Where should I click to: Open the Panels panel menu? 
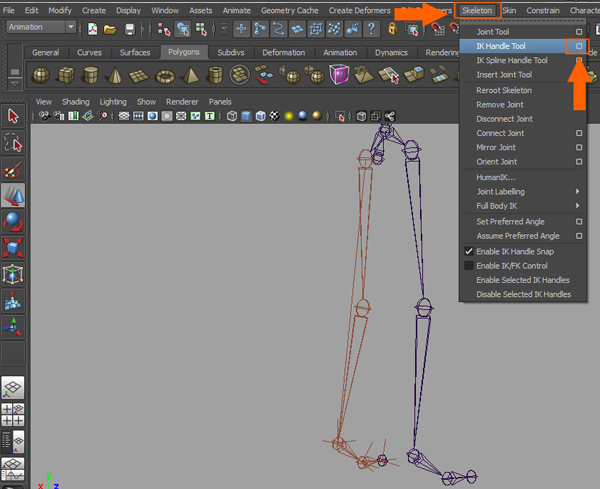[220, 102]
